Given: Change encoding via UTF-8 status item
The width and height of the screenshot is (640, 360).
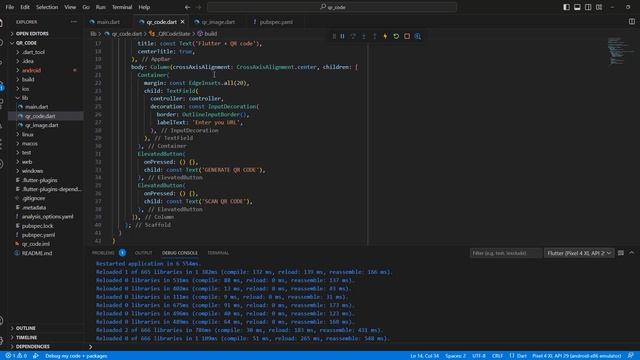Looking at the screenshot, I should click(x=479, y=356).
